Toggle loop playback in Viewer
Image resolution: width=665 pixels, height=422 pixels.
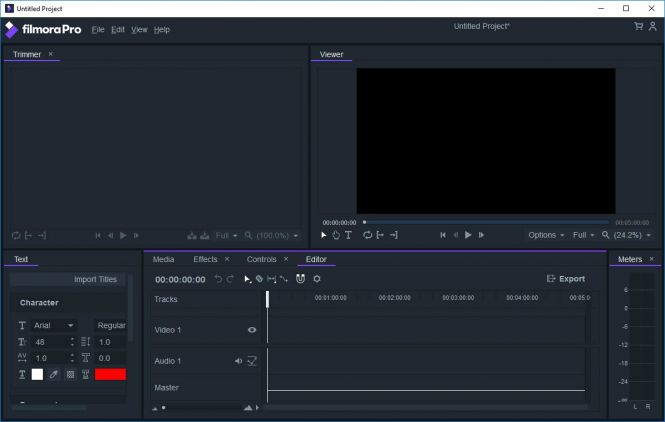pyautogui.click(x=367, y=235)
